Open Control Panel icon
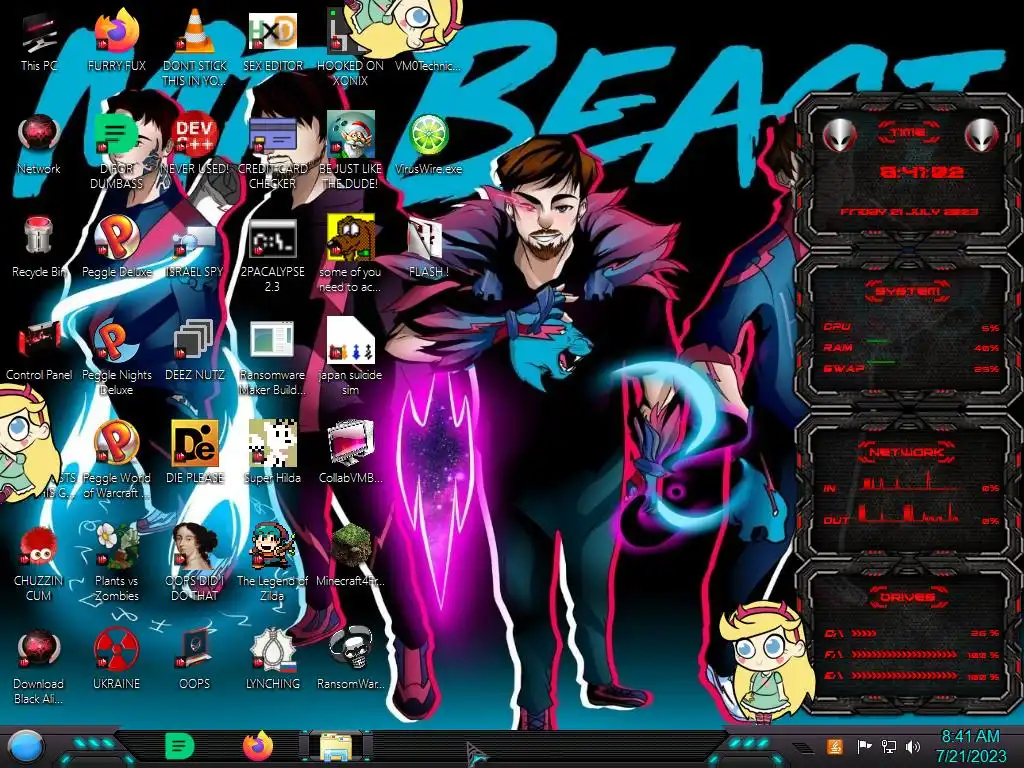1024x768 pixels. tap(39, 351)
